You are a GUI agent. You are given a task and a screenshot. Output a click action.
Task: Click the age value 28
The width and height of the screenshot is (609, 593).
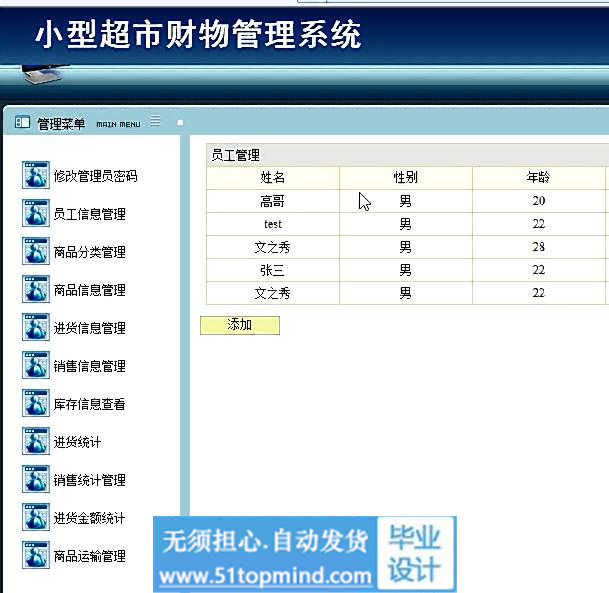coord(538,247)
